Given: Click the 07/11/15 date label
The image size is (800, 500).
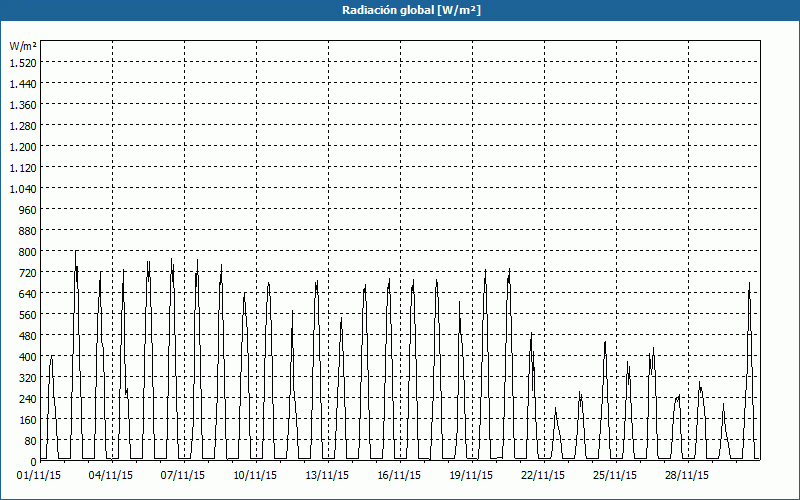Looking at the screenshot, I should (x=183, y=476).
